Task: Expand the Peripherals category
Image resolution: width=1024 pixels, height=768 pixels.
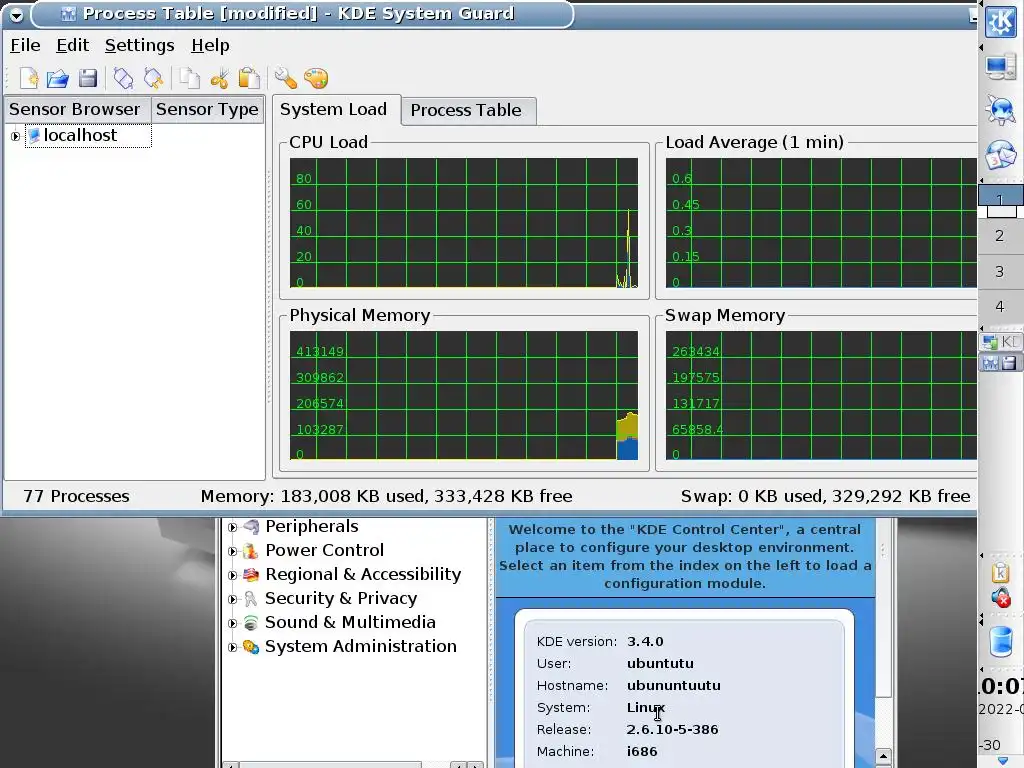Action: 232,527
